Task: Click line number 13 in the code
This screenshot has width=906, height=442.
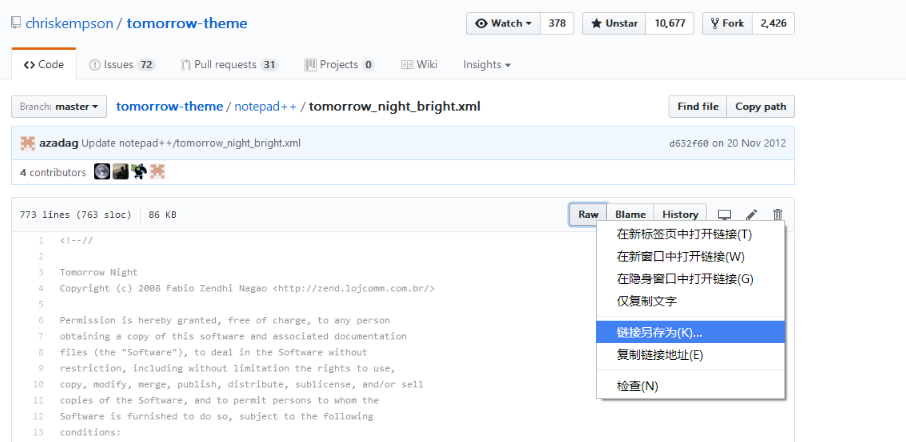Action: (38, 432)
